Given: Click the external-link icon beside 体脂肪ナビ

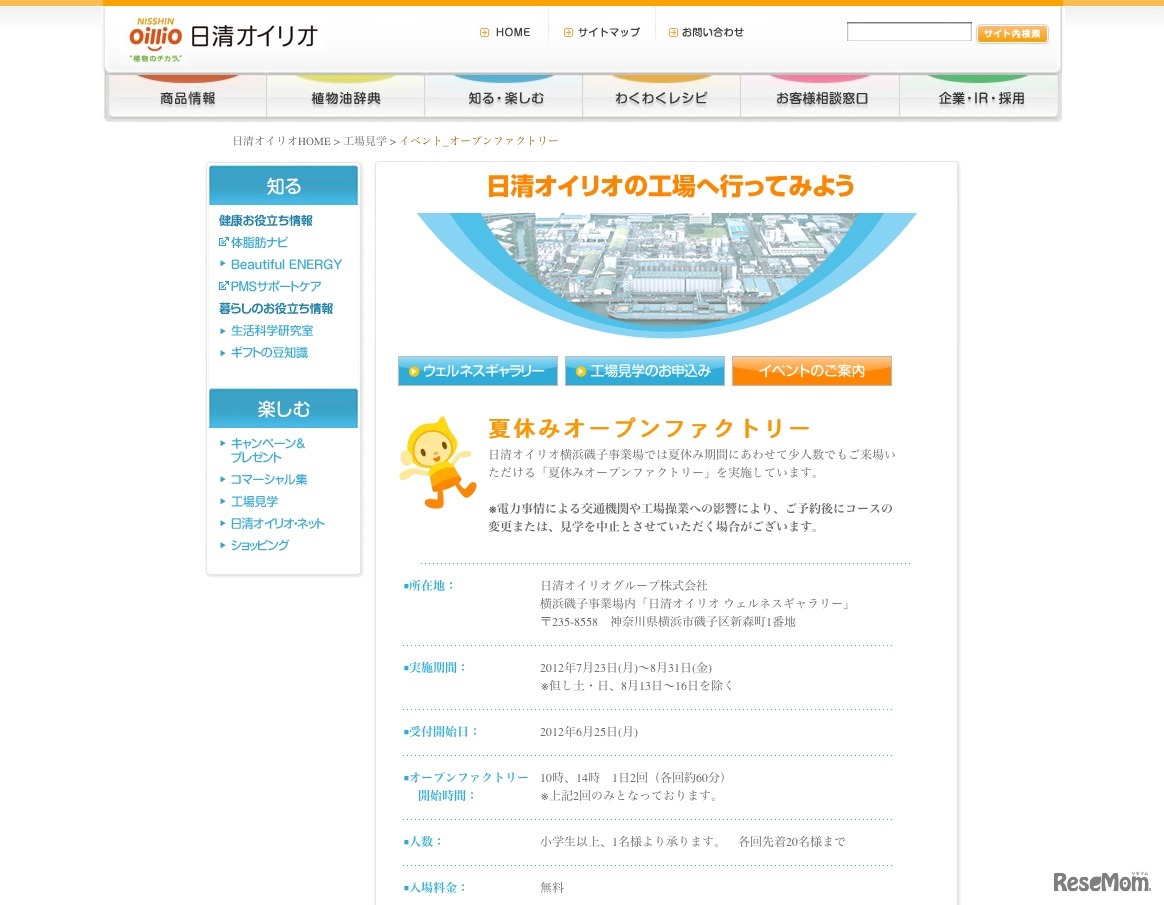Looking at the screenshot, I should [222, 242].
